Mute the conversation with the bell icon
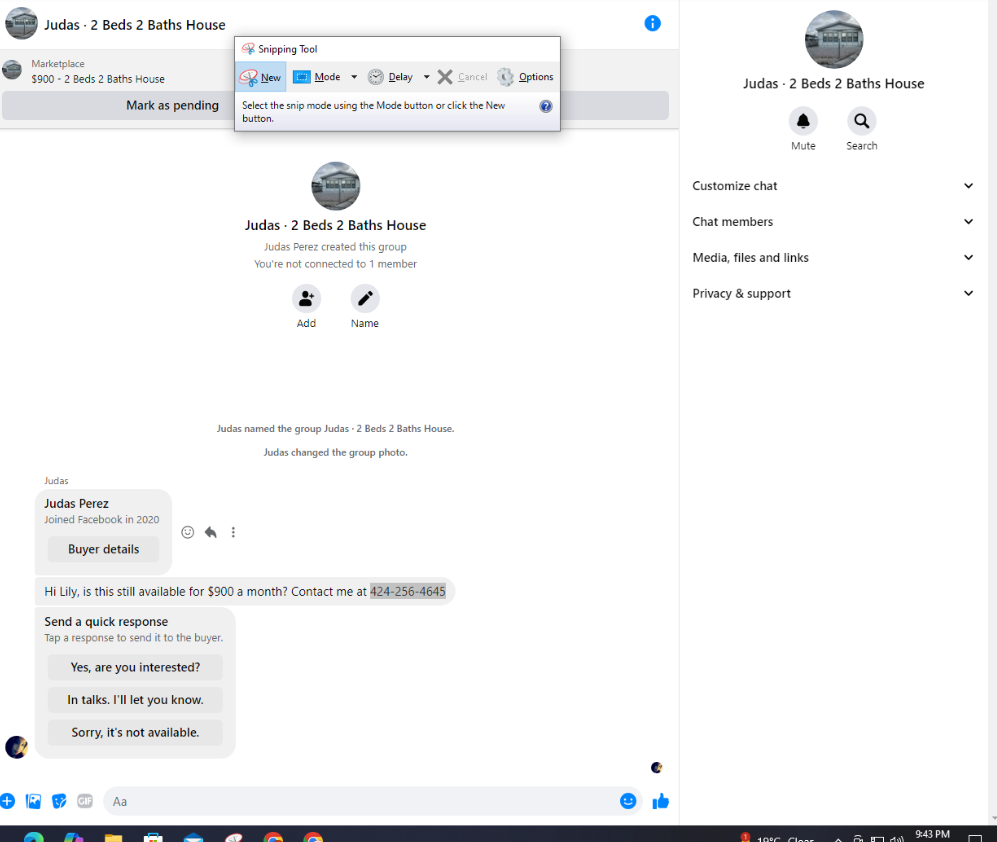This screenshot has width=997, height=842. [x=803, y=121]
